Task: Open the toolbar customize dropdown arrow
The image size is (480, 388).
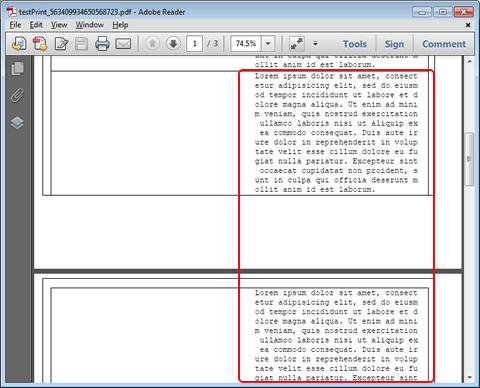Action: click(x=315, y=44)
